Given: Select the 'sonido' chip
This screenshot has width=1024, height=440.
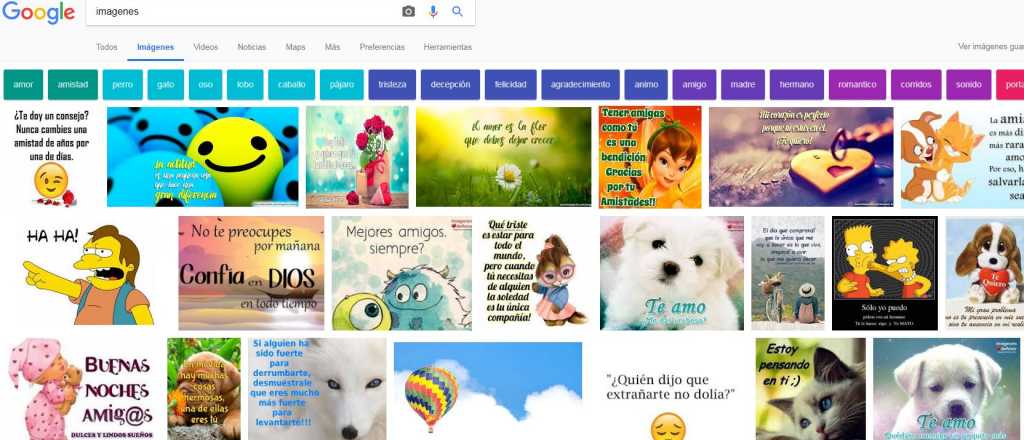Looking at the screenshot, I should 968,85.
